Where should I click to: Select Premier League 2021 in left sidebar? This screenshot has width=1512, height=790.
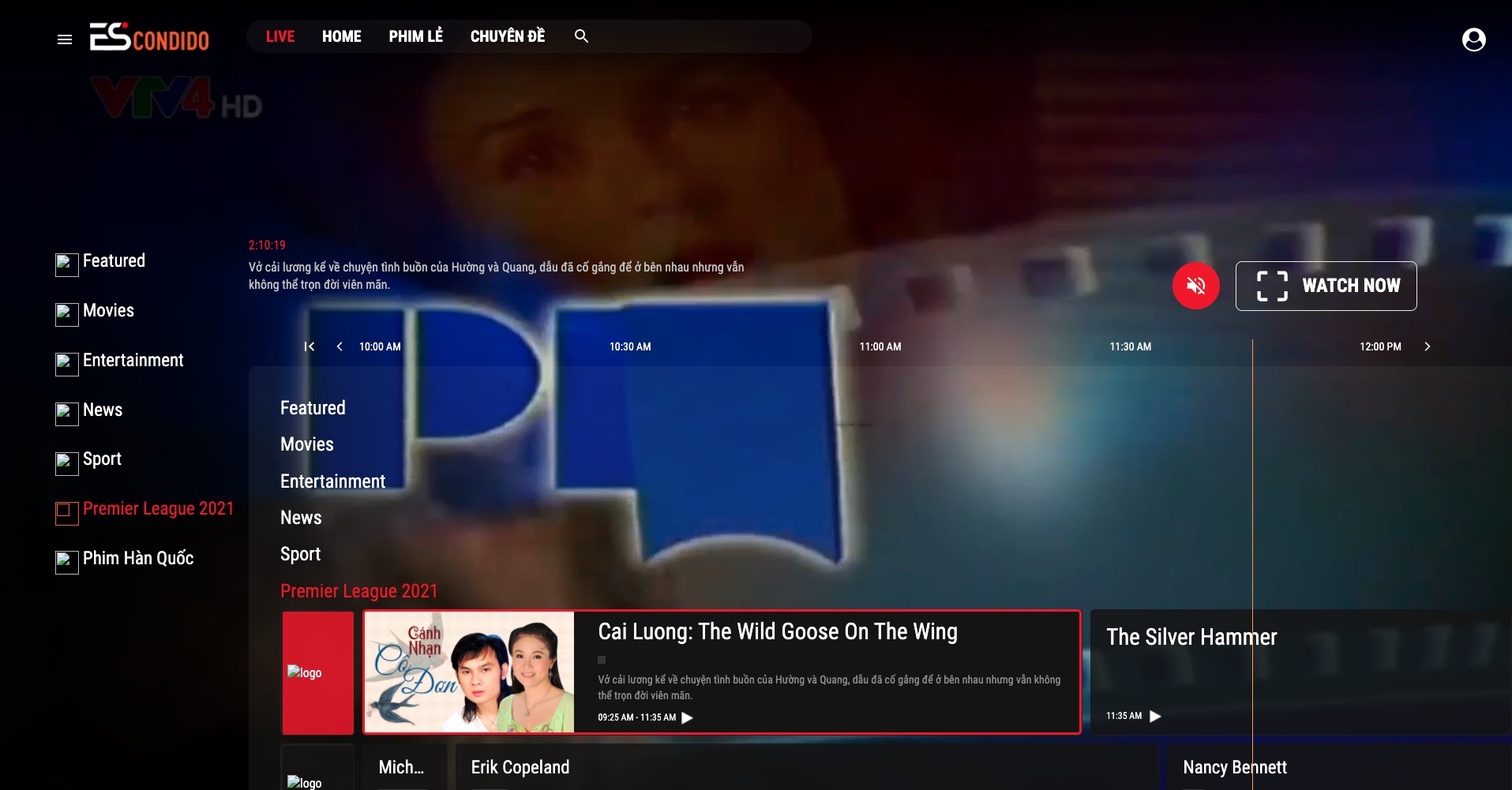point(158,509)
